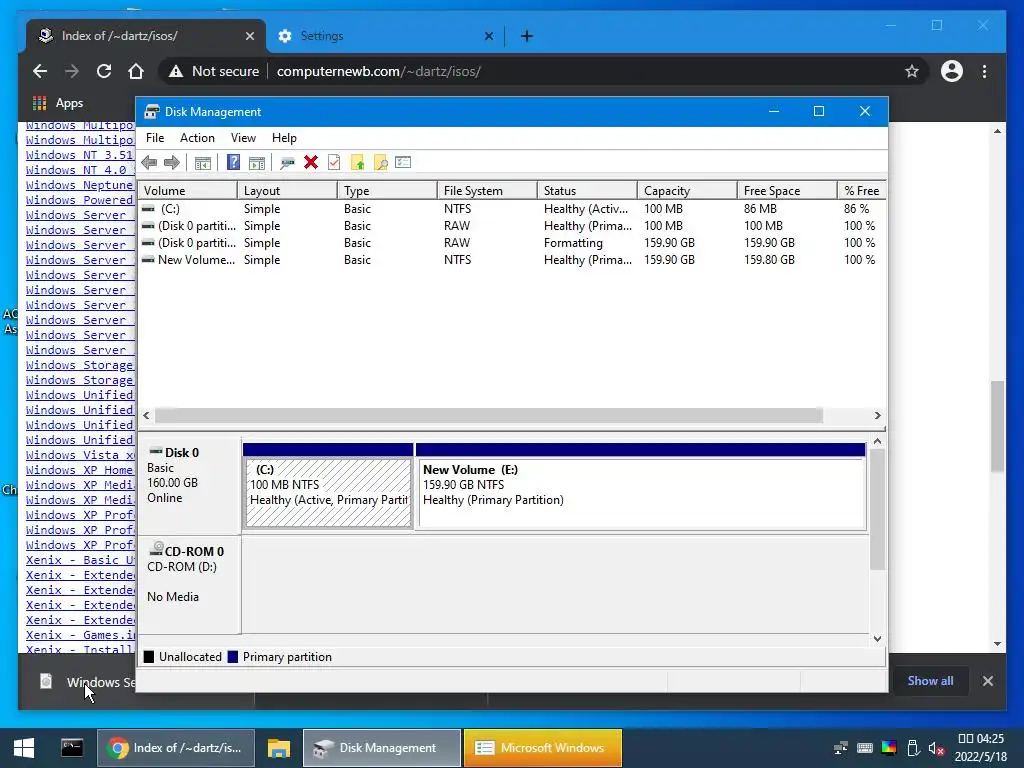Open a new Chrome tab with plus button

tap(527, 36)
